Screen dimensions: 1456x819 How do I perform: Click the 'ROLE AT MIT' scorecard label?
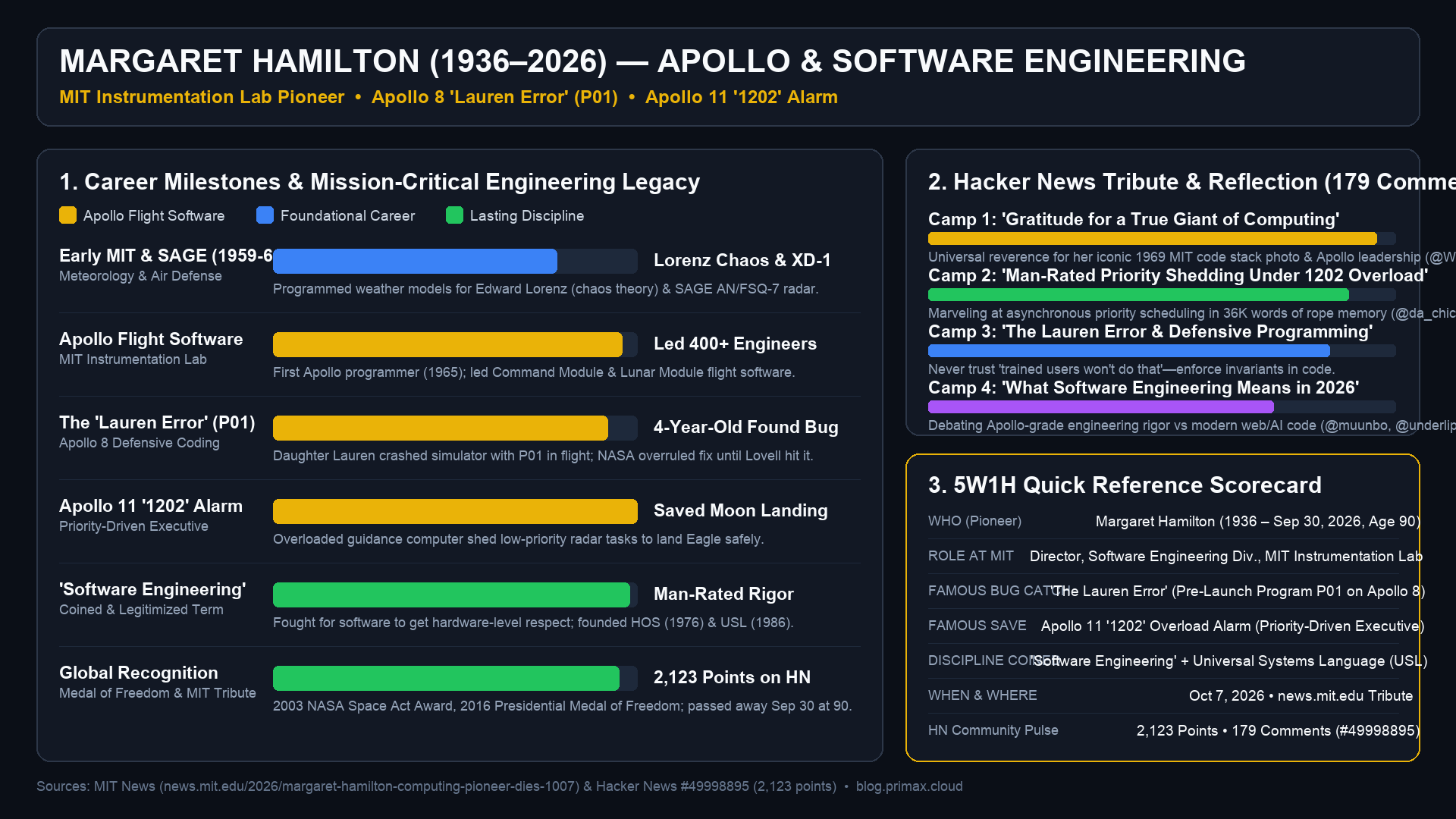pyautogui.click(x=971, y=556)
